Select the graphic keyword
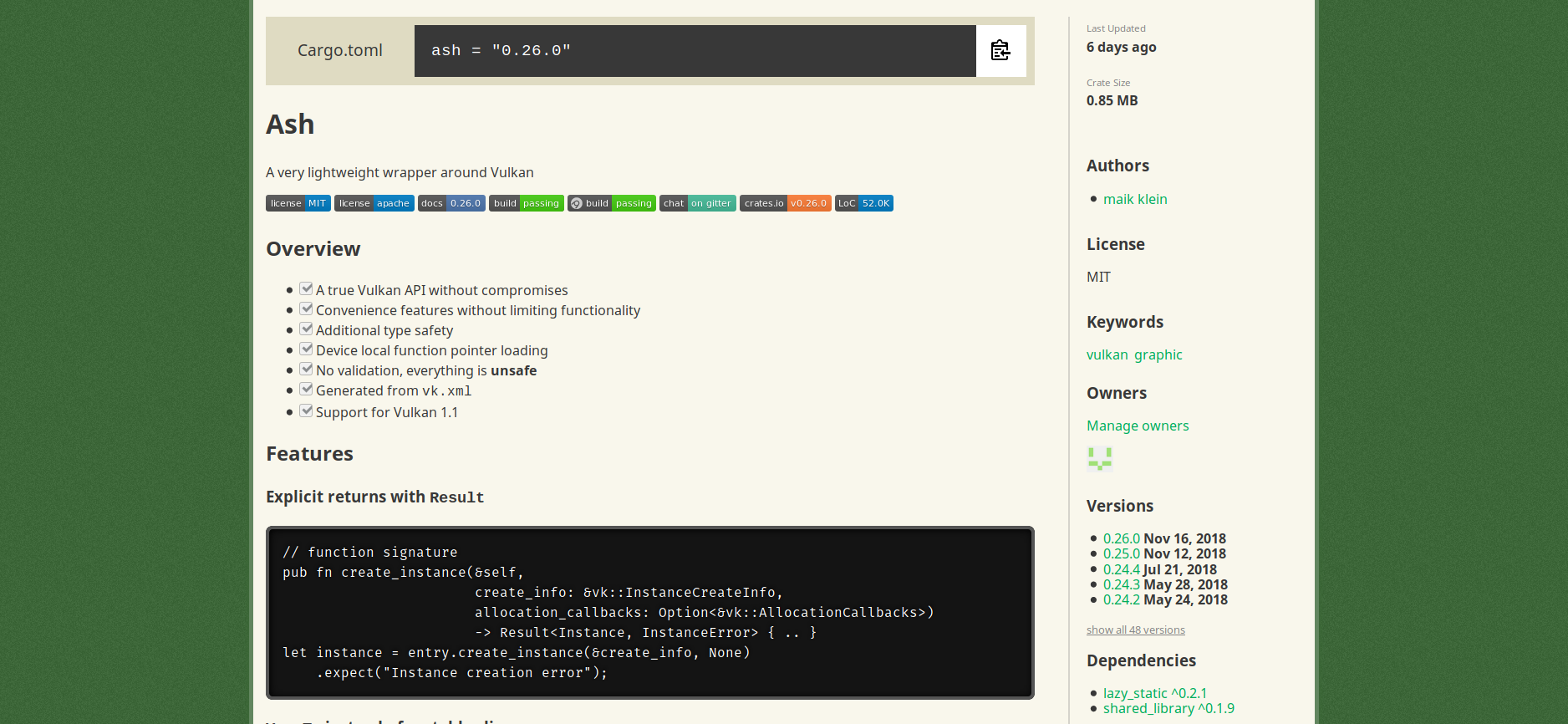Viewport: 1568px width, 724px height. point(1158,354)
